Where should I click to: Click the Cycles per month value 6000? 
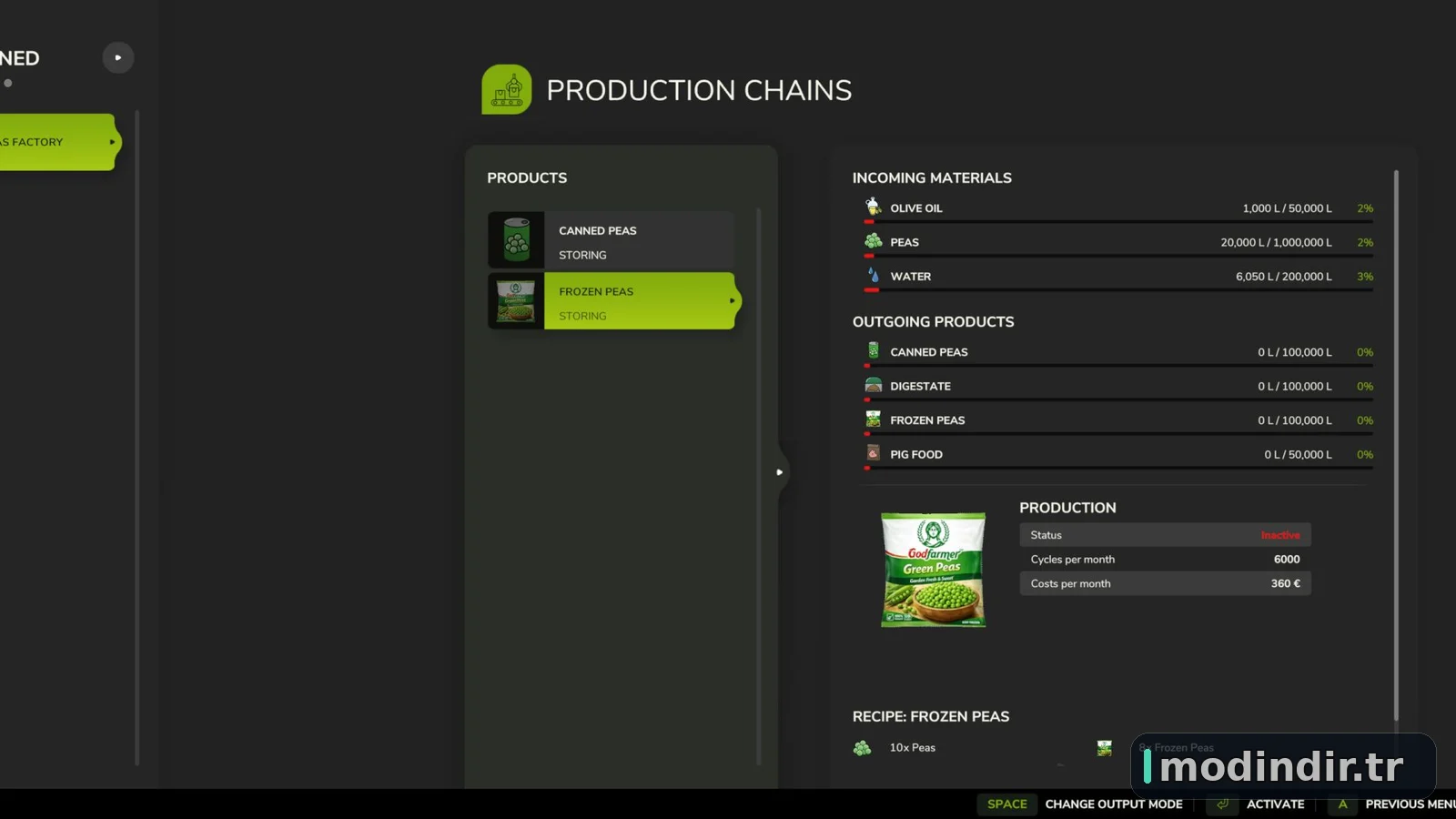[x=1287, y=560]
